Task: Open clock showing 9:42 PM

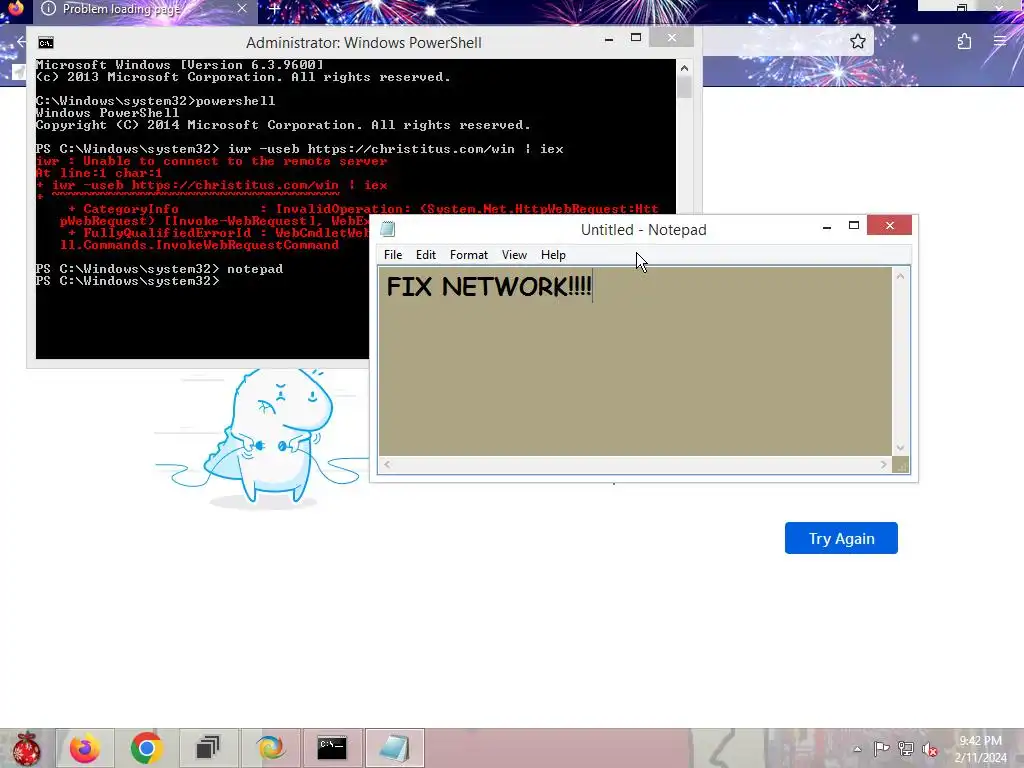Action: (x=980, y=749)
